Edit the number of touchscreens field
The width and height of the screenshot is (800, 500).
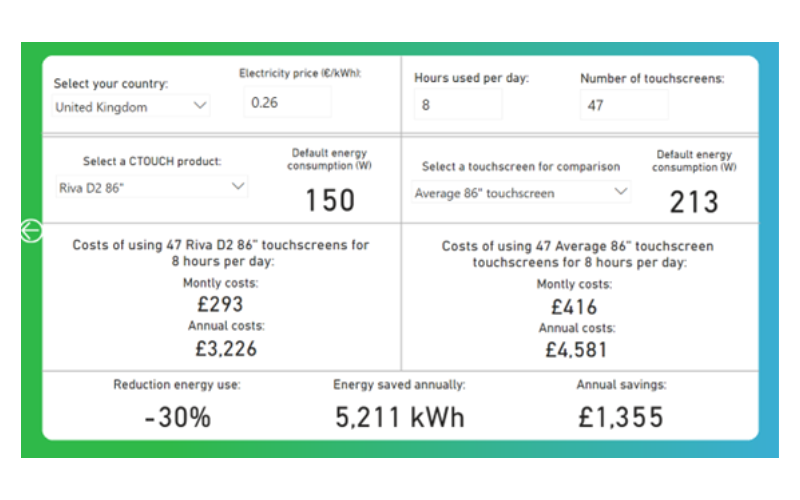624,105
